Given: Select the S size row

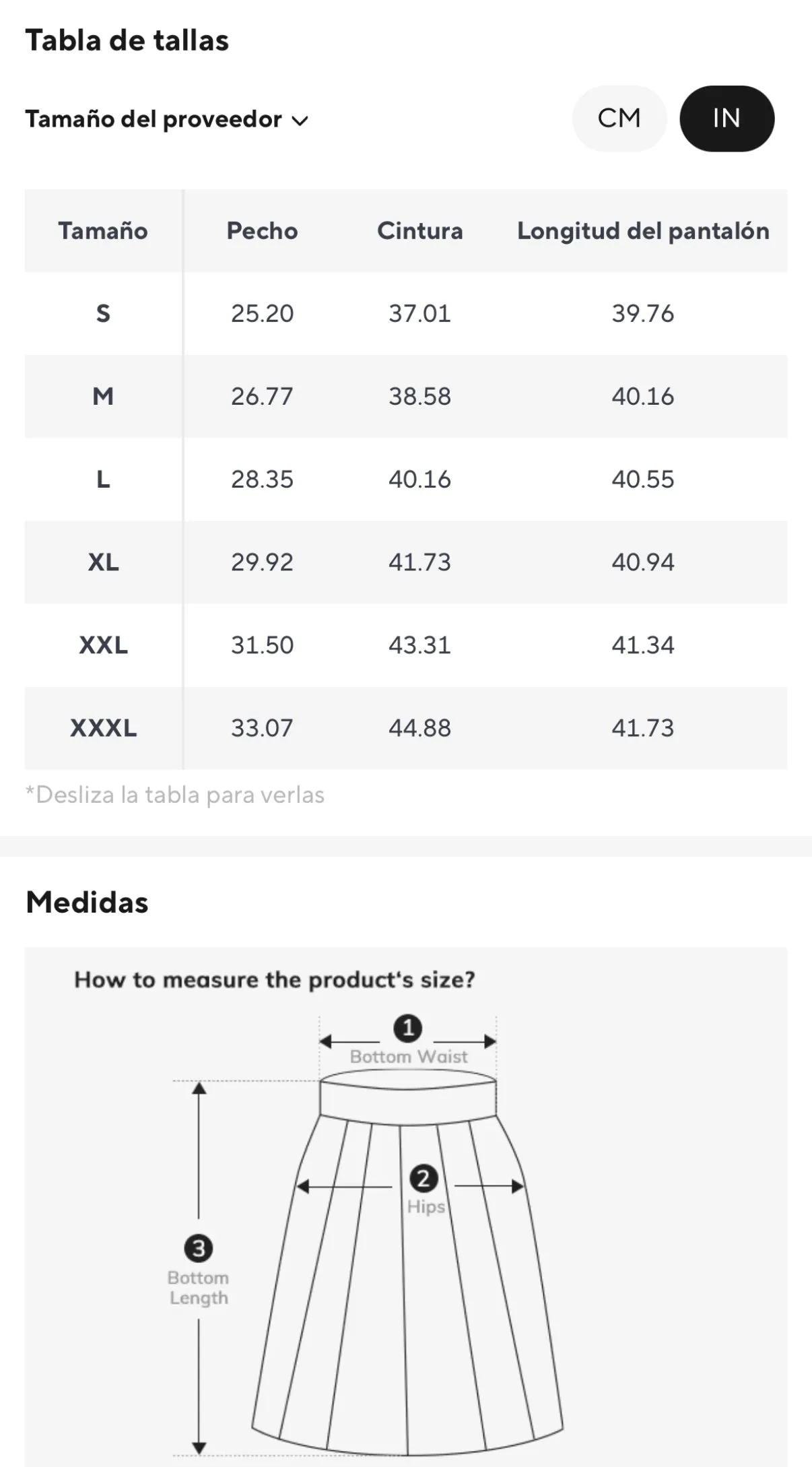Looking at the screenshot, I should point(406,314).
